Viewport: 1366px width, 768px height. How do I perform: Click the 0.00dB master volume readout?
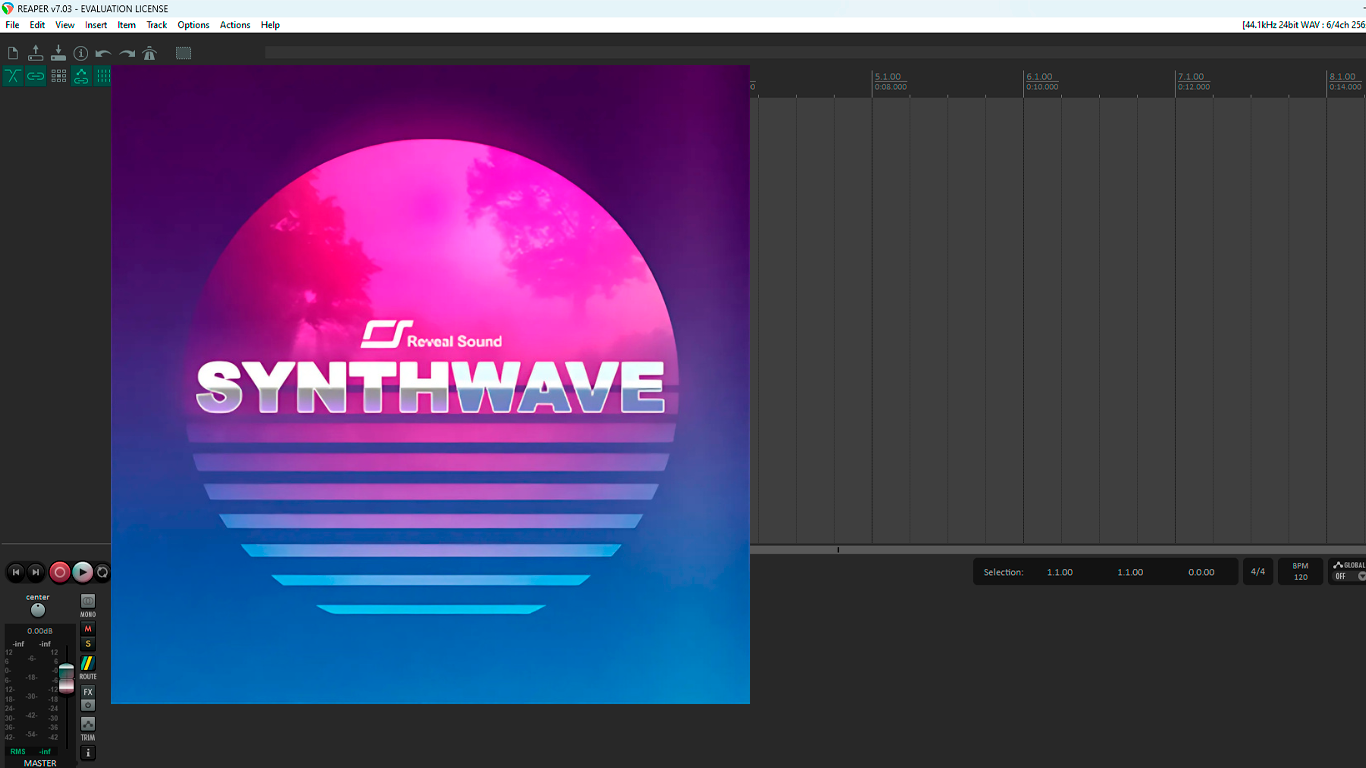(x=40, y=631)
